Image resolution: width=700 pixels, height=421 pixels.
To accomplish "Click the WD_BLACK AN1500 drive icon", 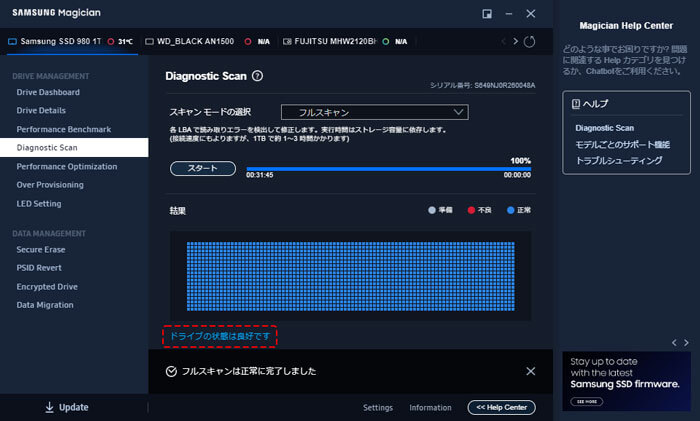I will (x=150, y=42).
